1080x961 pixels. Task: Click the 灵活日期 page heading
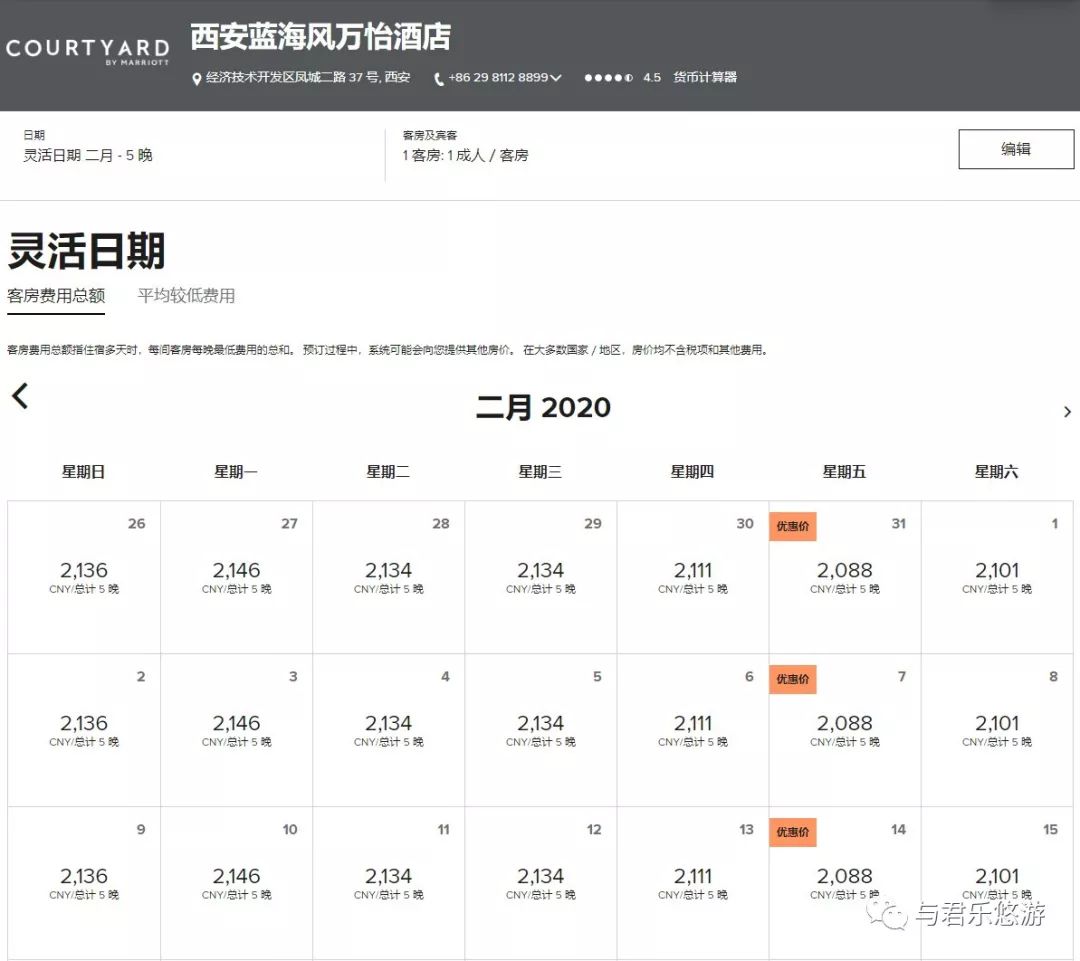click(86, 251)
